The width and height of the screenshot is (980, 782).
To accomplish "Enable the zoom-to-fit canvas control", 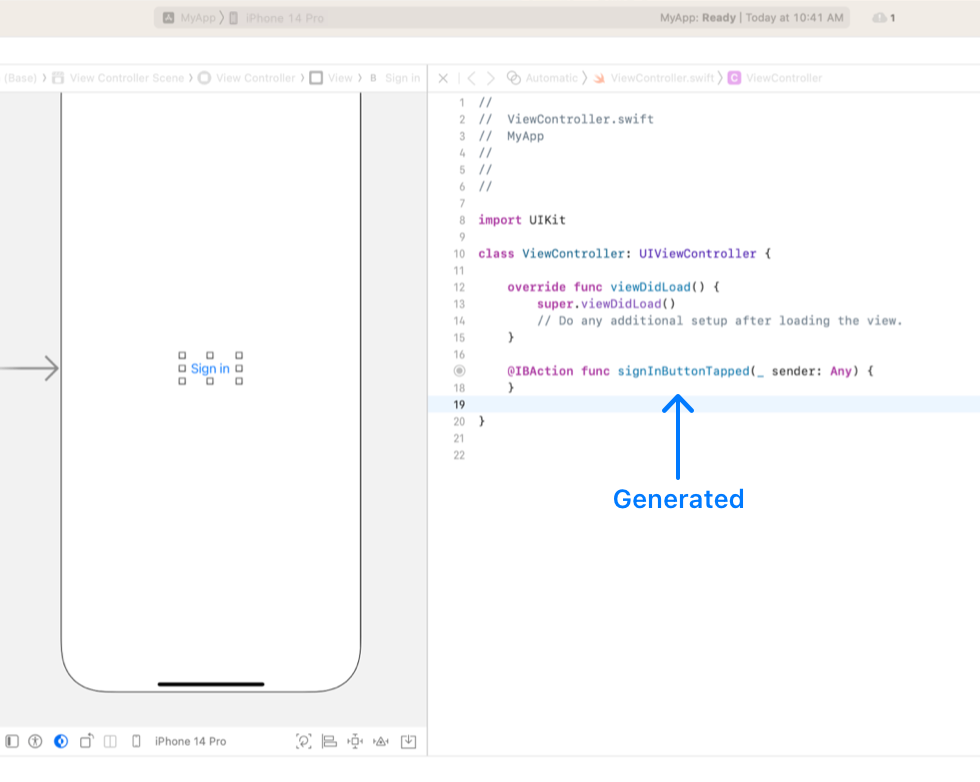I will coord(303,741).
